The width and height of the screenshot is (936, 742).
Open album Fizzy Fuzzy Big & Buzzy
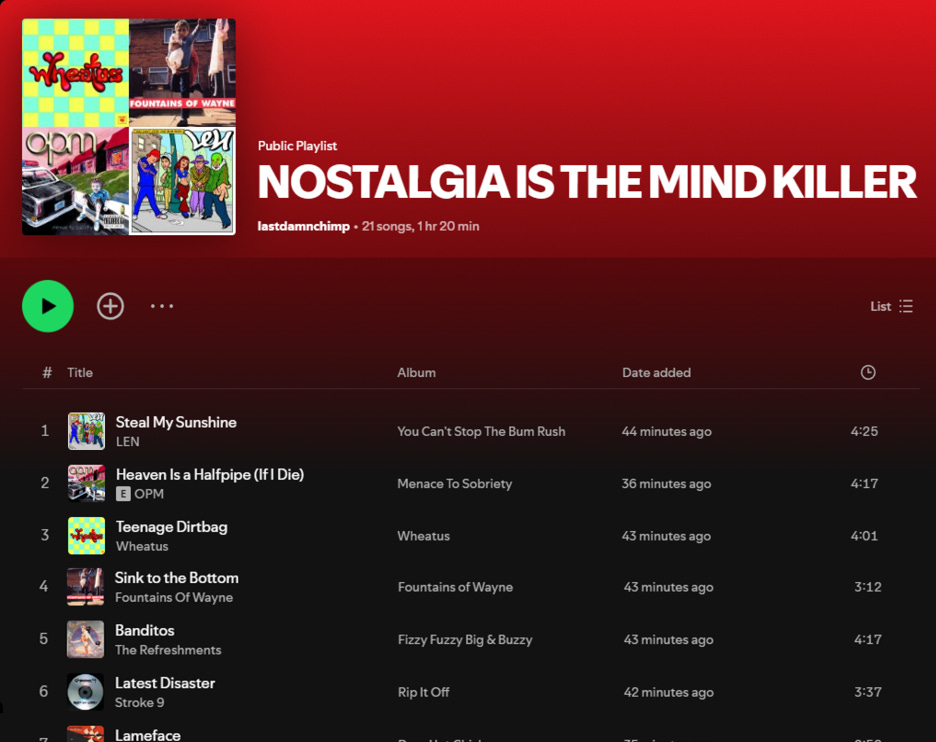coord(465,640)
